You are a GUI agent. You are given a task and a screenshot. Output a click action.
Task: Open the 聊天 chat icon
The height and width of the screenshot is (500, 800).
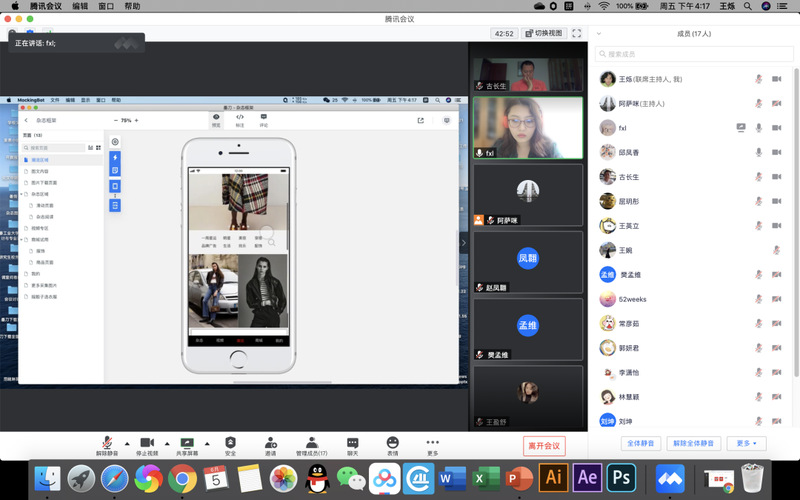(x=352, y=442)
